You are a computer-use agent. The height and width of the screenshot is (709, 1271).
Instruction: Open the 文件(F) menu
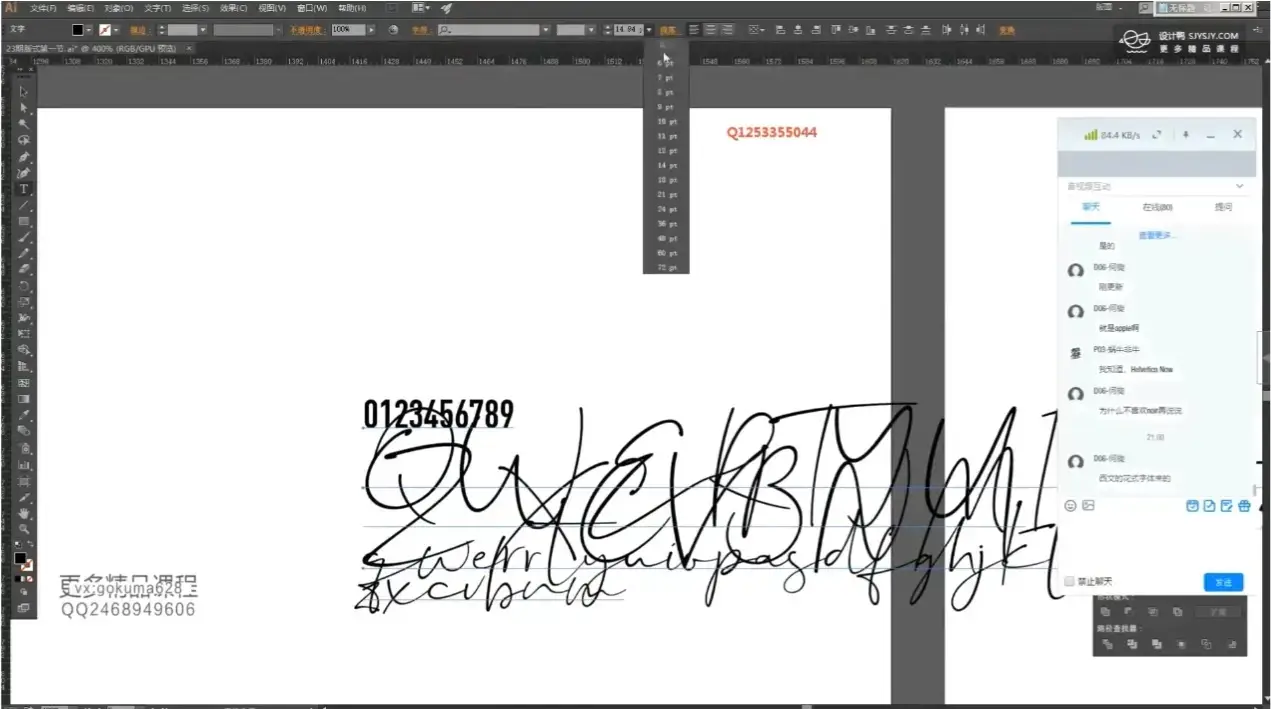[x=43, y=8]
